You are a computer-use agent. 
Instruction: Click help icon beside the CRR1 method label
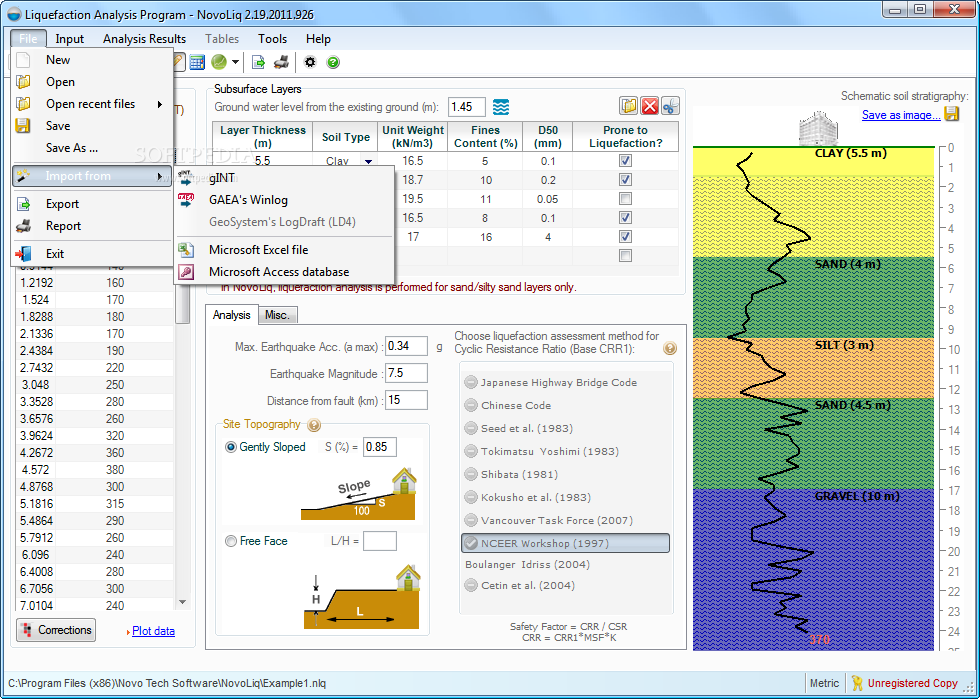tap(669, 348)
